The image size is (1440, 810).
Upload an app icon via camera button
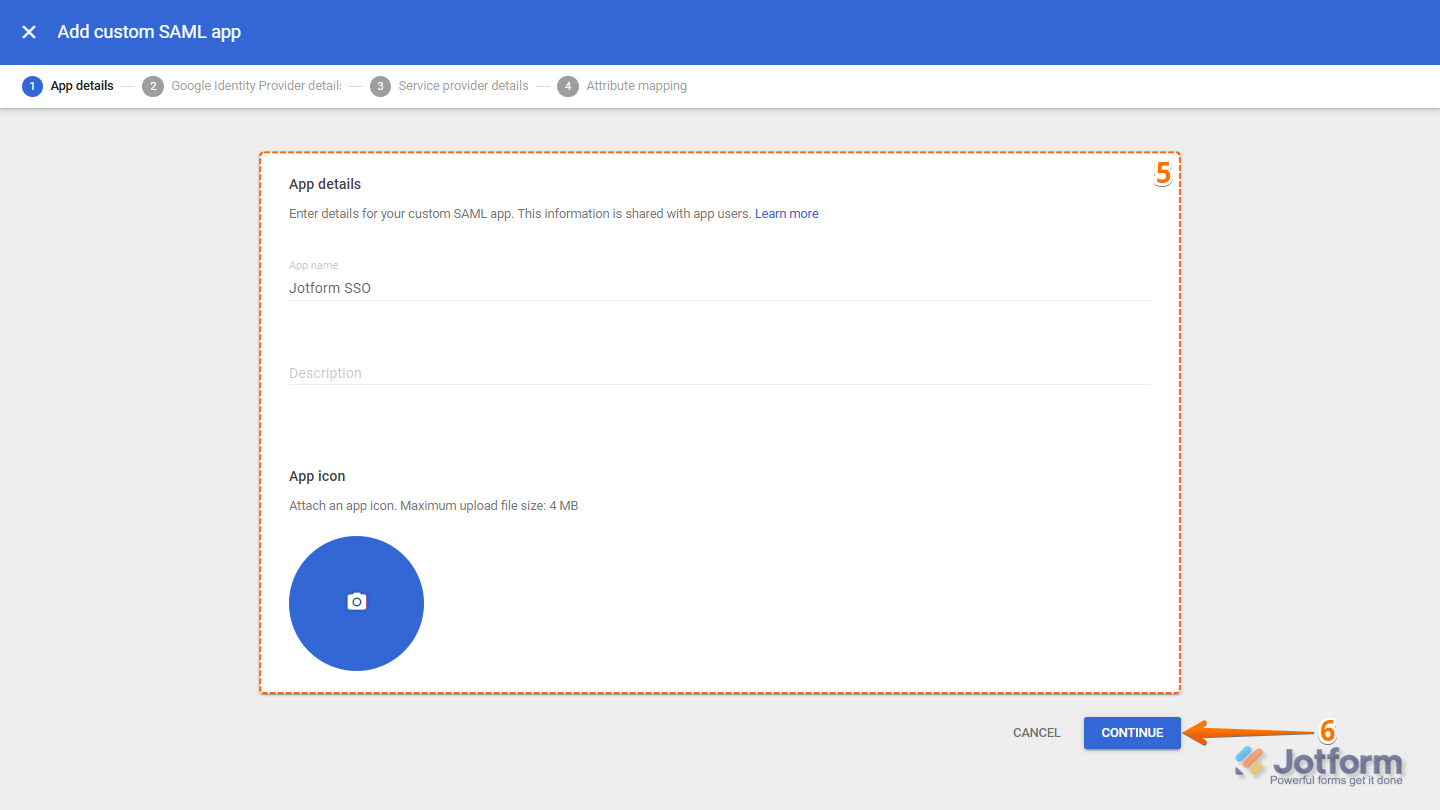[x=356, y=603]
